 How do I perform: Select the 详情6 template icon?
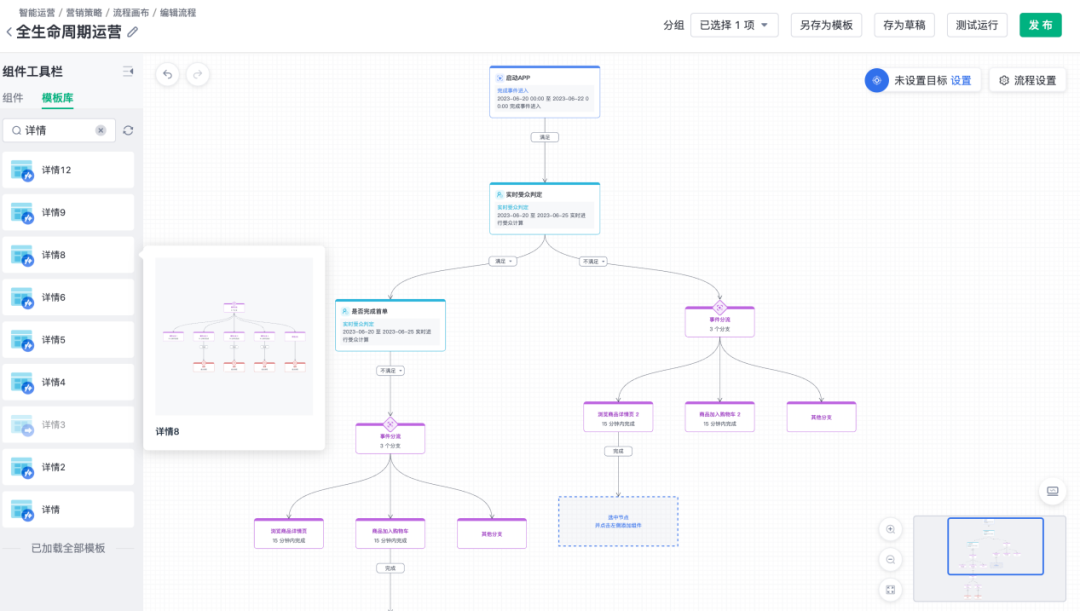coord(22,298)
